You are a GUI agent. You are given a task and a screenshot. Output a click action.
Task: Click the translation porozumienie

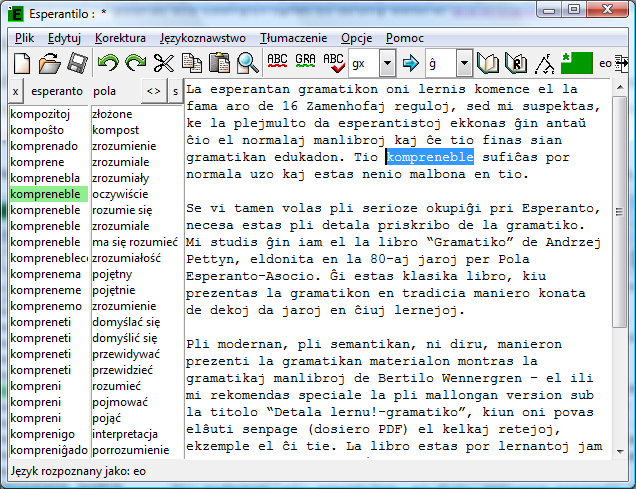click(x=131, y=450)
